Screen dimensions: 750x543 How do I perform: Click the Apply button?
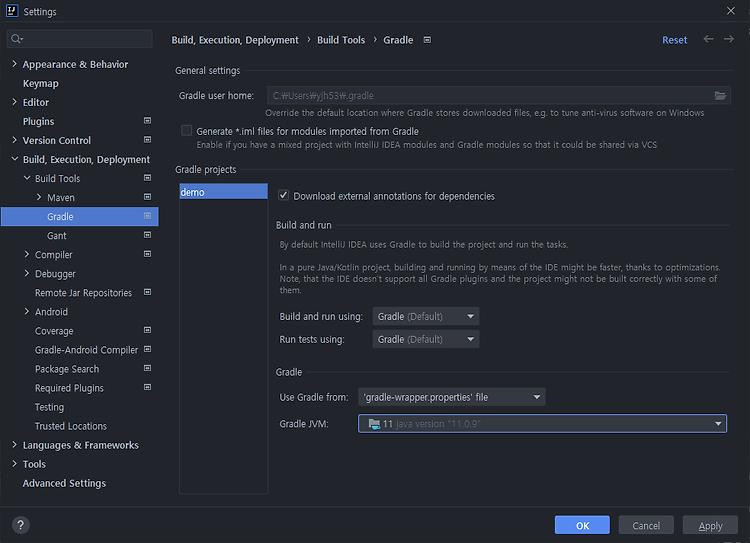click(710, 525)
